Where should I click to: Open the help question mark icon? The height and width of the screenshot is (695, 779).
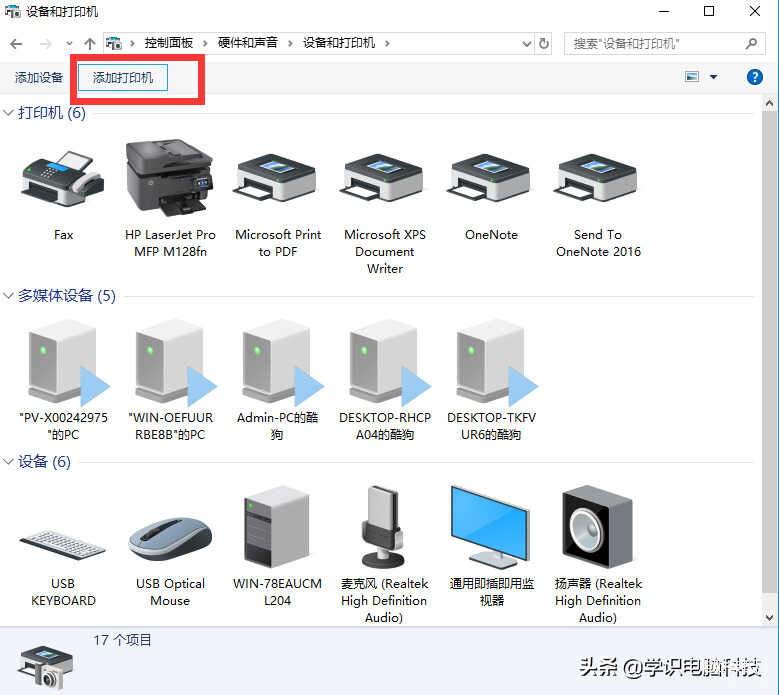point(754,77)
